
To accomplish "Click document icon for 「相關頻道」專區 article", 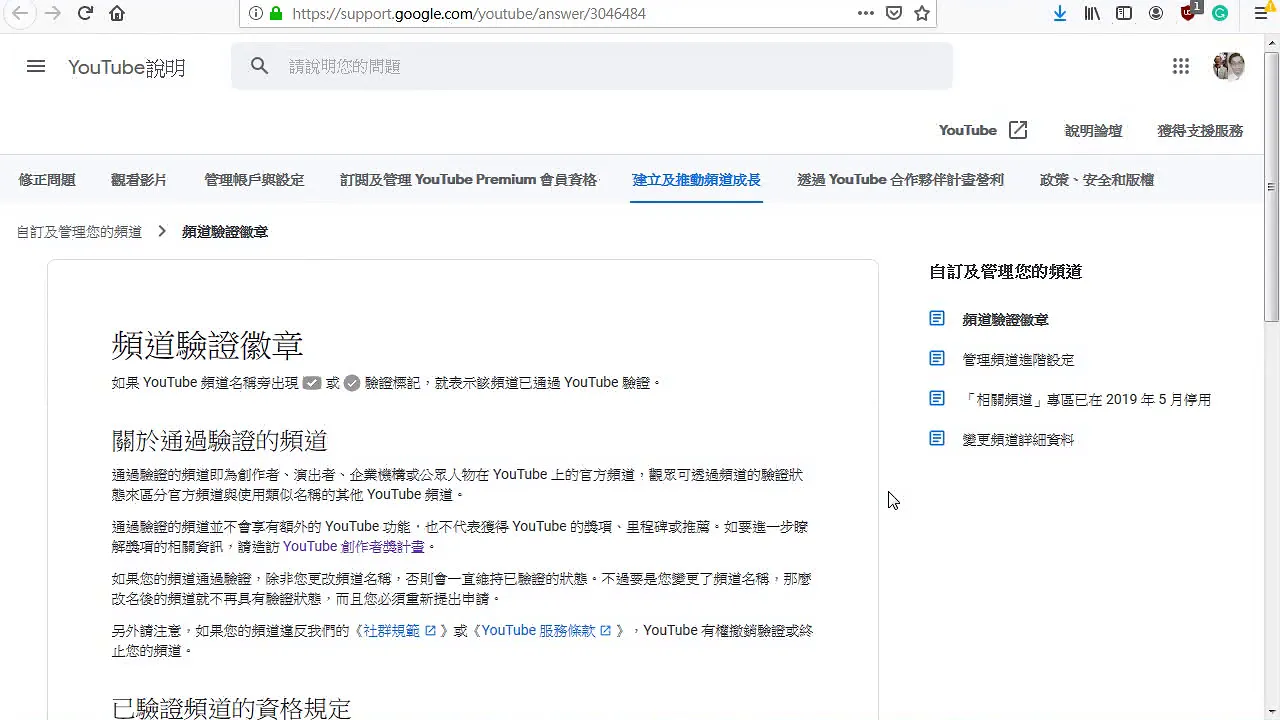I will pyautogui.click(x=937, y=398).
